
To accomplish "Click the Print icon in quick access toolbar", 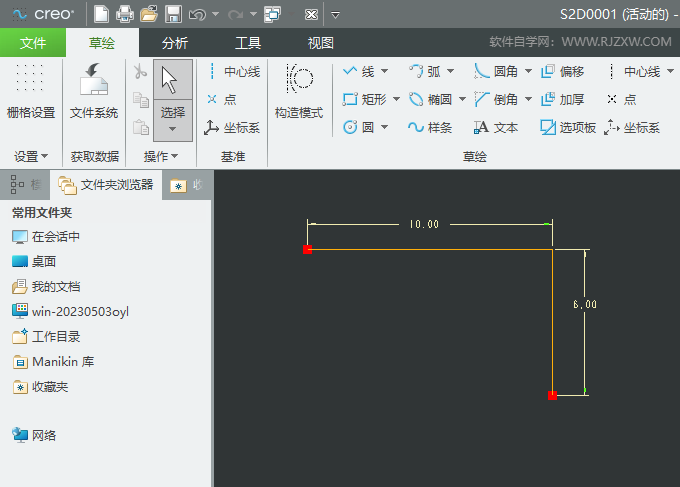I will coord(125,14).
